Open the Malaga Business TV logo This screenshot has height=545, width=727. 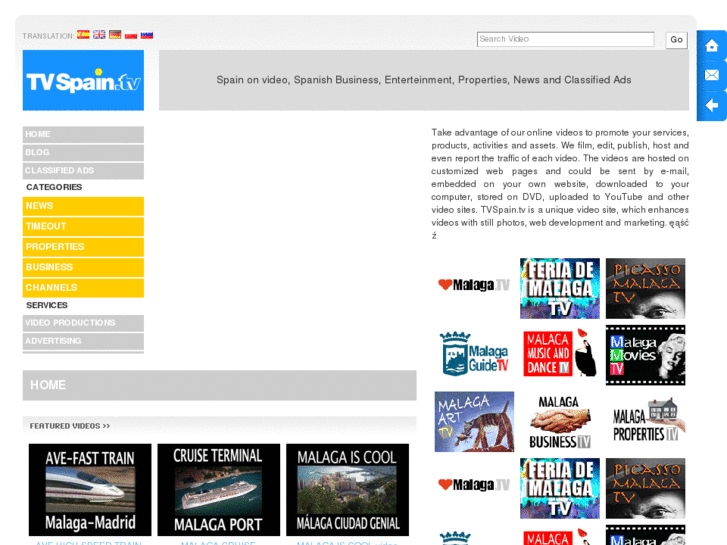point(560,422)
